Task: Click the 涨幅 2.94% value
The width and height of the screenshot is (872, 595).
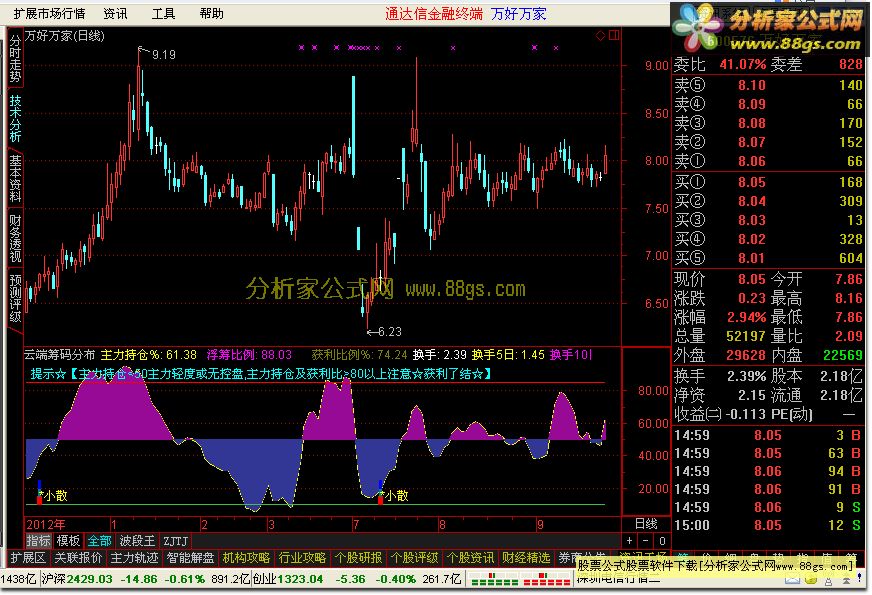Action: (x=746, y=318)
